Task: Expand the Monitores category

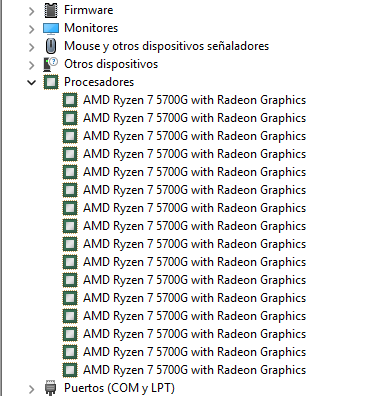Action: coord(32,29)
